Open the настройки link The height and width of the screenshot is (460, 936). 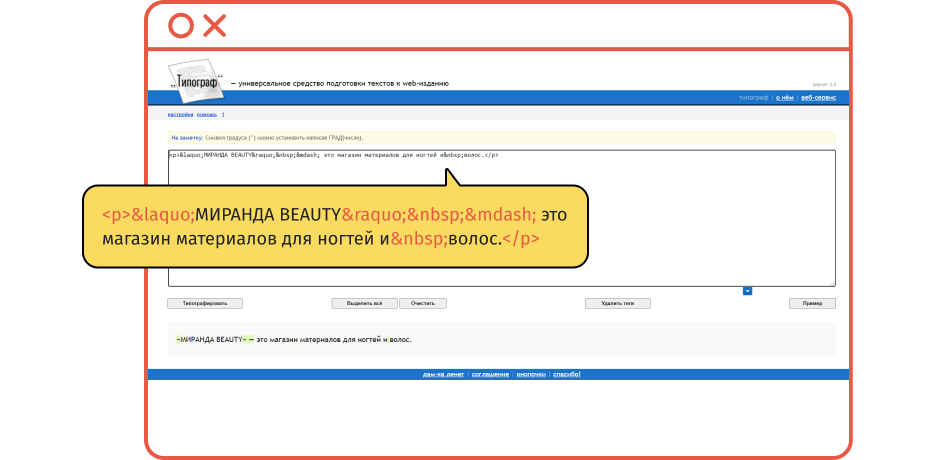click(180, 114)
